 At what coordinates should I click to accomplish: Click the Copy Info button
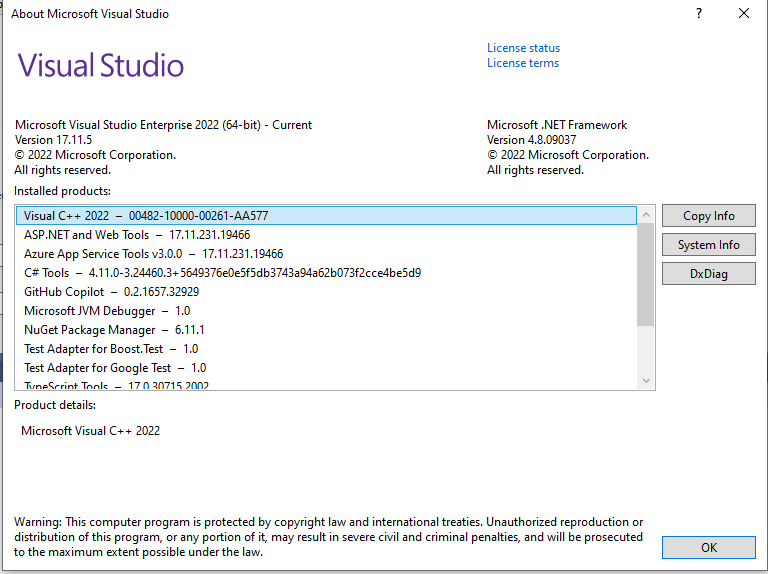[x=709, y=216]
